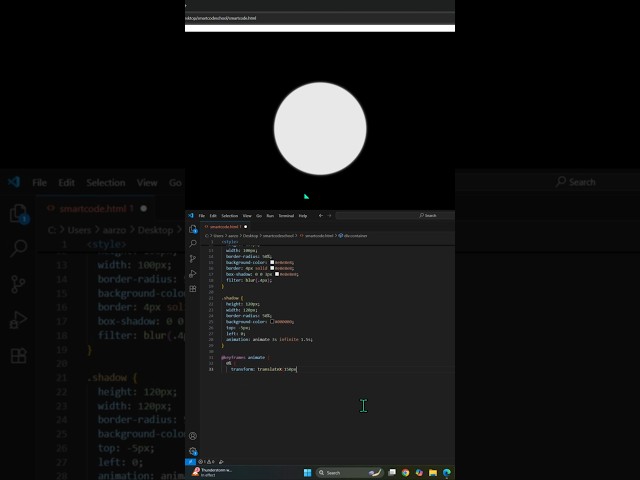Screen dimensions: 640x480
Task: Click the transform translateX line 33
Action: point(264,369)
